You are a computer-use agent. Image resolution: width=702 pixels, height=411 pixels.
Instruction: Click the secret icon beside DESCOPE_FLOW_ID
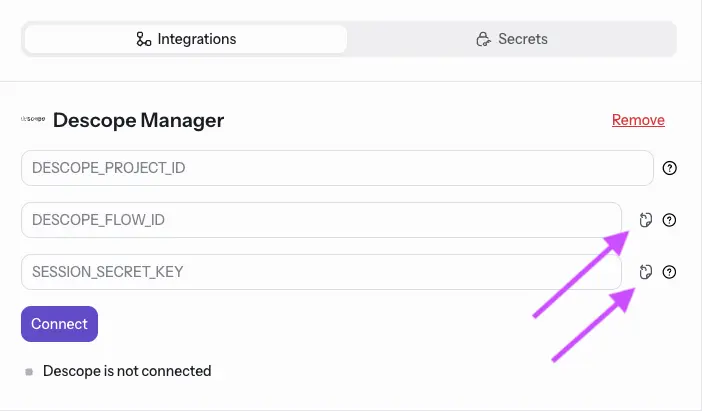click(x=646, y=220)
